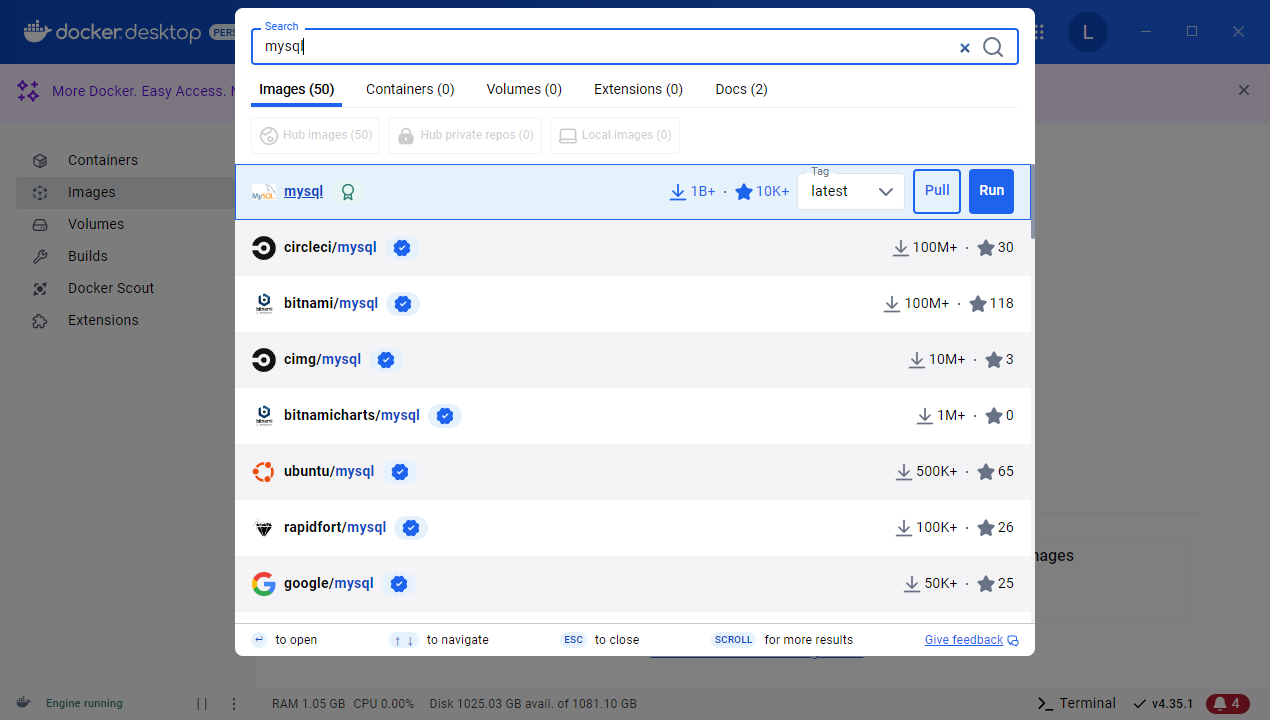Click the Builds wrench icon in sidebar

click(40, 256)
